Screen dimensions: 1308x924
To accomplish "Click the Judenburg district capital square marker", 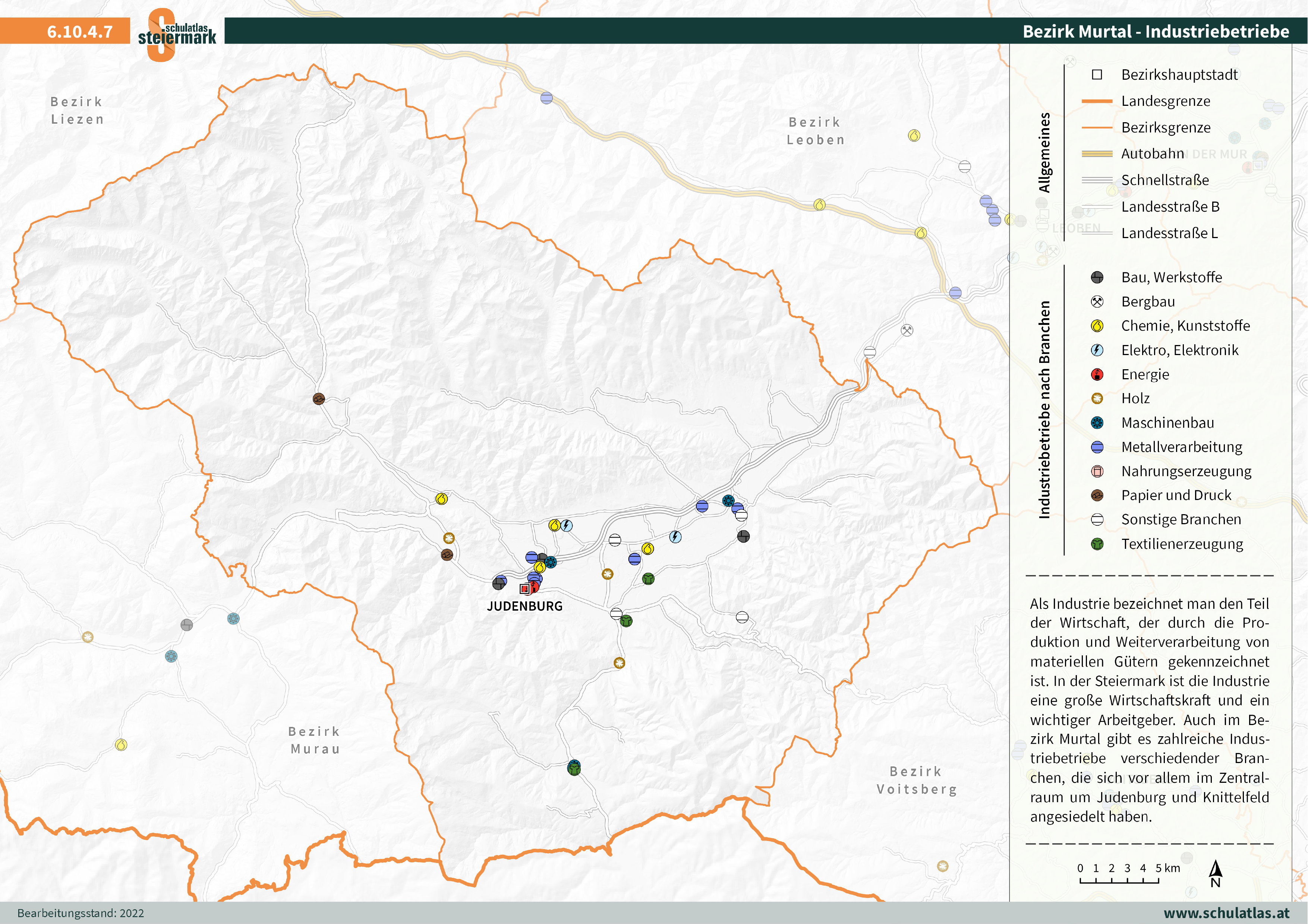I will tap(524, 589).
